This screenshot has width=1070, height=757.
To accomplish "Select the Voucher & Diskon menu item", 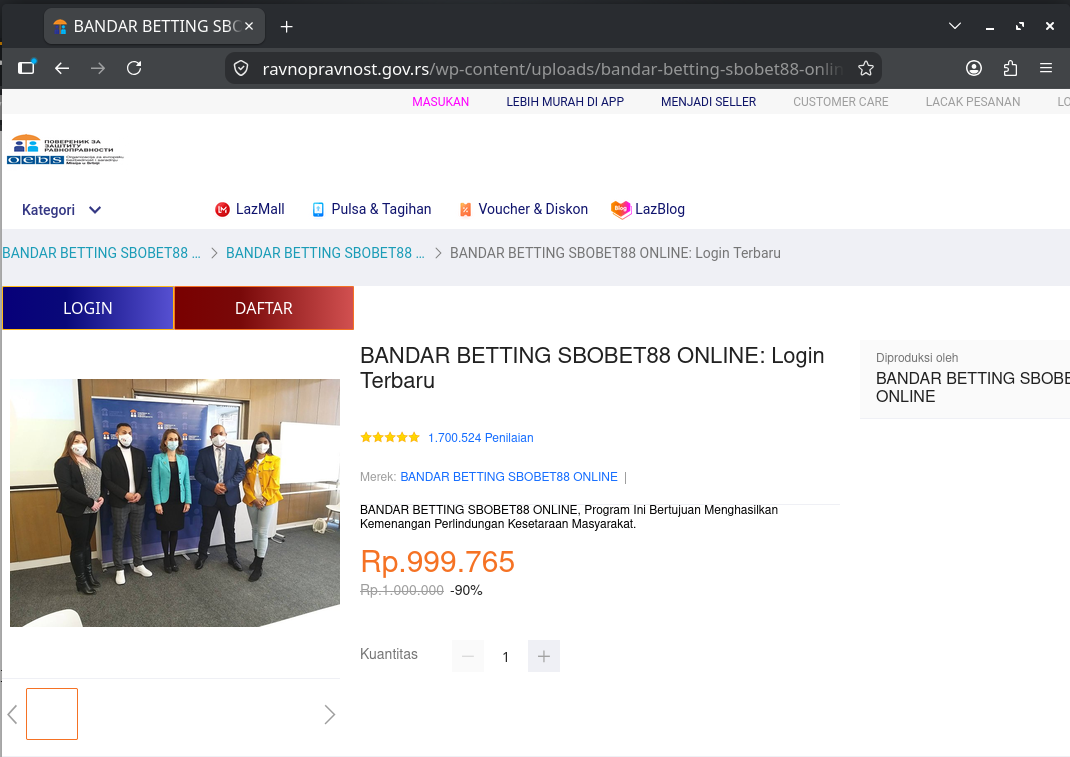I will [x=523, y=209].
